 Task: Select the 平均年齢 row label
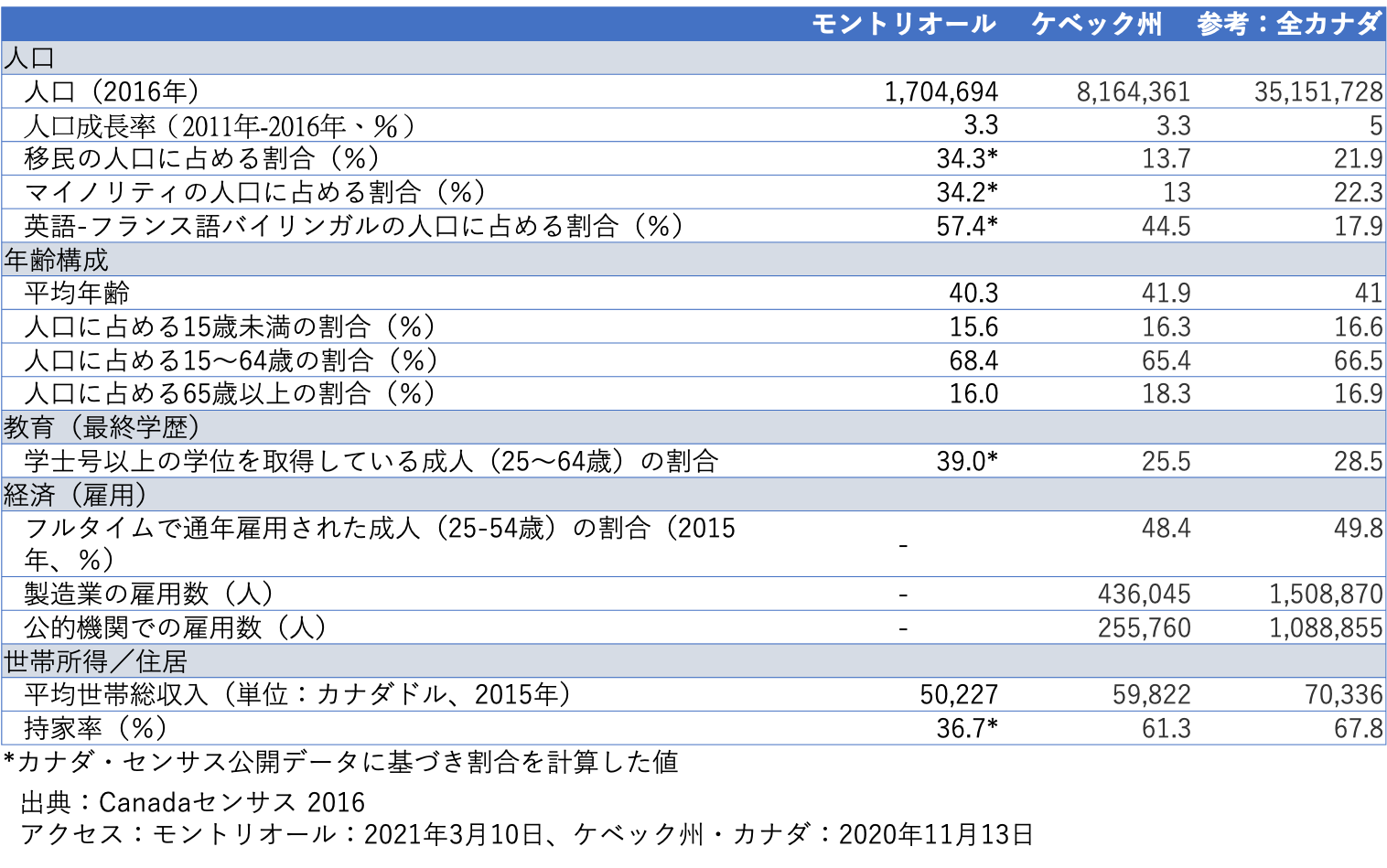coord(77,293)
